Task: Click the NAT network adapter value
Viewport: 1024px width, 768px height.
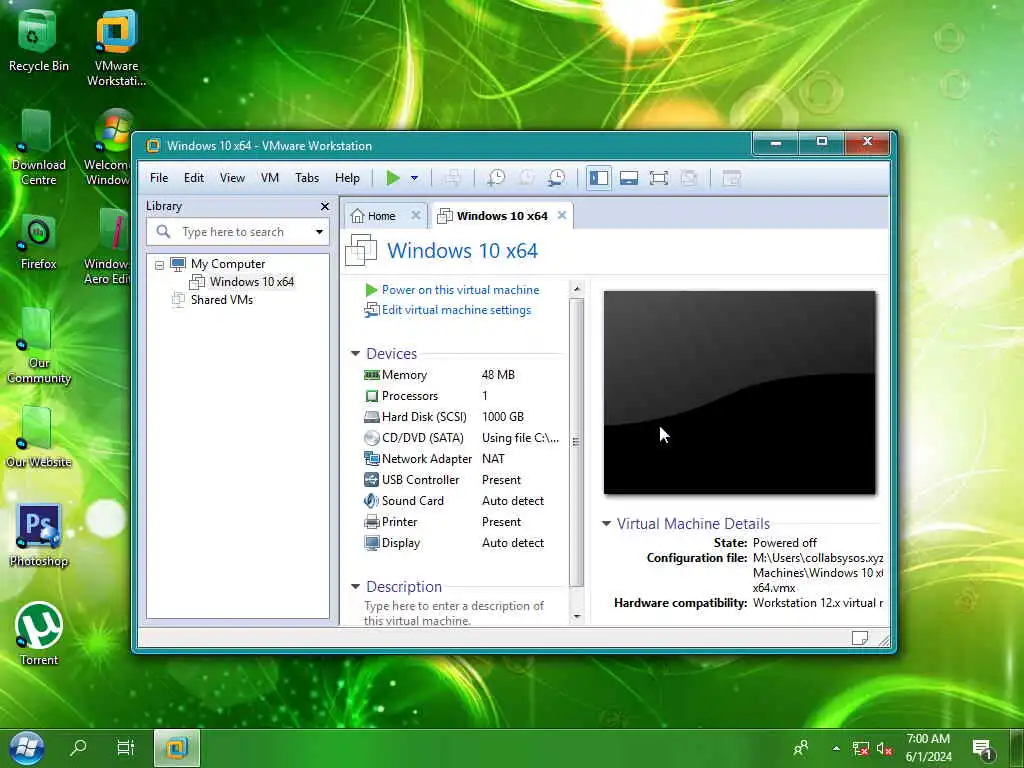Action: point(493,458)
